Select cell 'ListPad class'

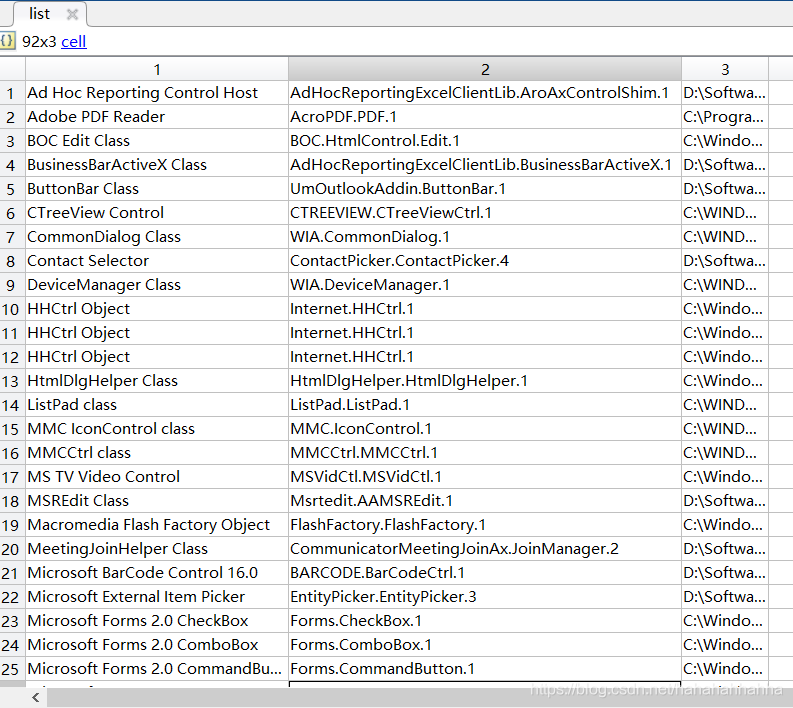point(157,405)
